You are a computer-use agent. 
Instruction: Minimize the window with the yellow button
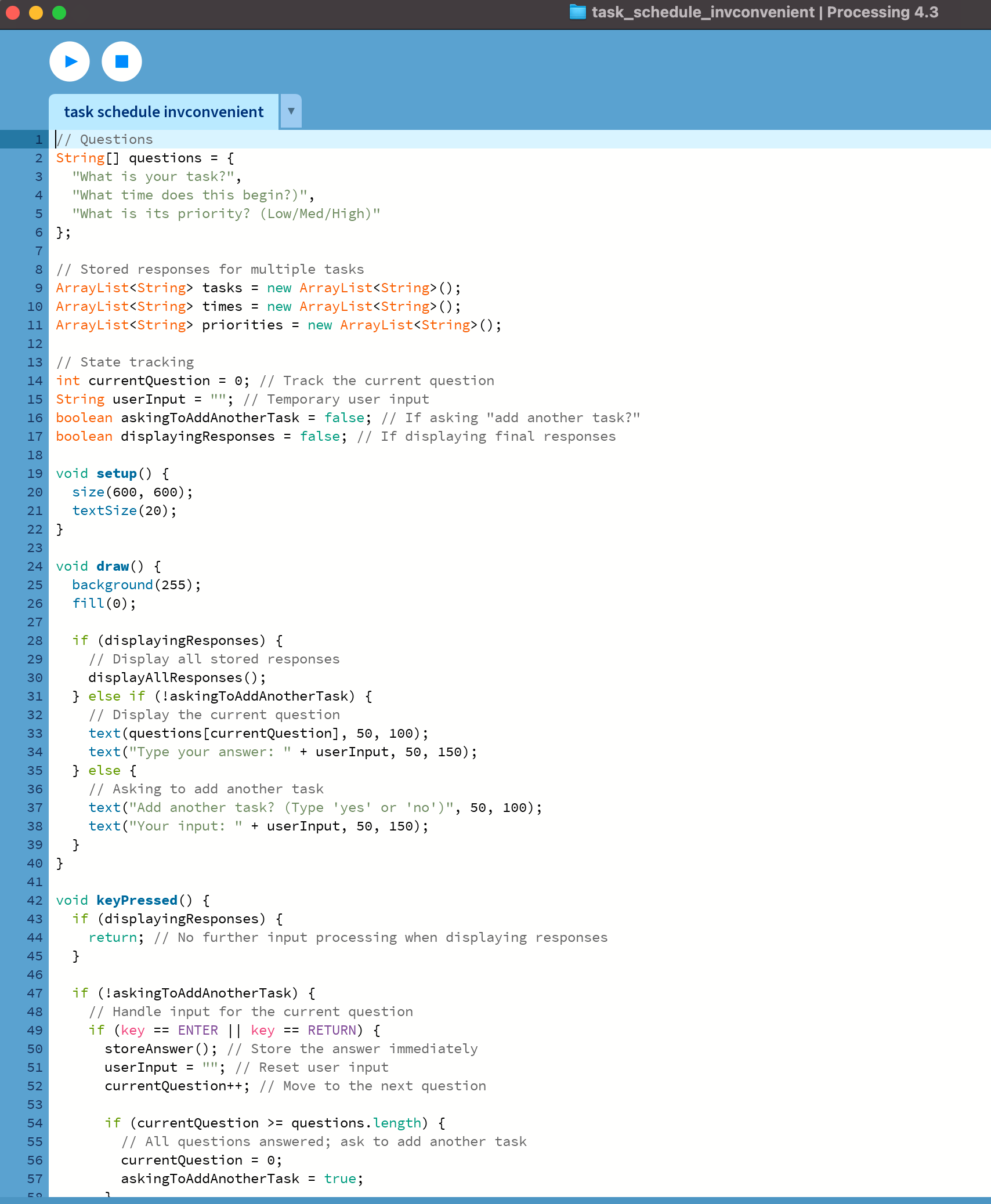tap(36, 12)
